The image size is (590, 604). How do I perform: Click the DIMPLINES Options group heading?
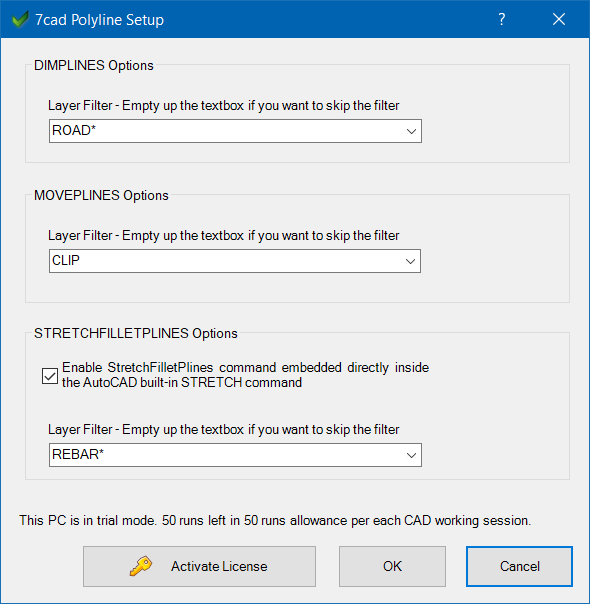[x=94, y=65]
